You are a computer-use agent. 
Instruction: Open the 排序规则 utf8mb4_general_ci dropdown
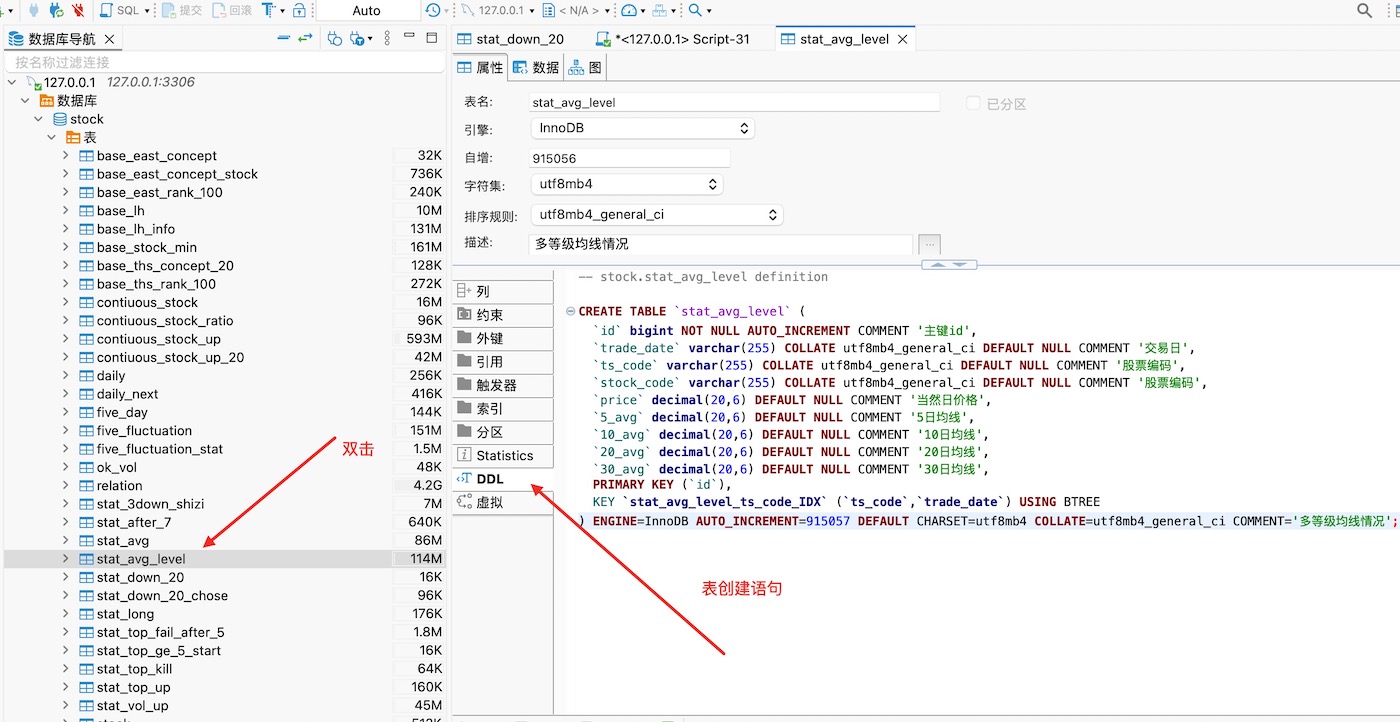(656, 214)
